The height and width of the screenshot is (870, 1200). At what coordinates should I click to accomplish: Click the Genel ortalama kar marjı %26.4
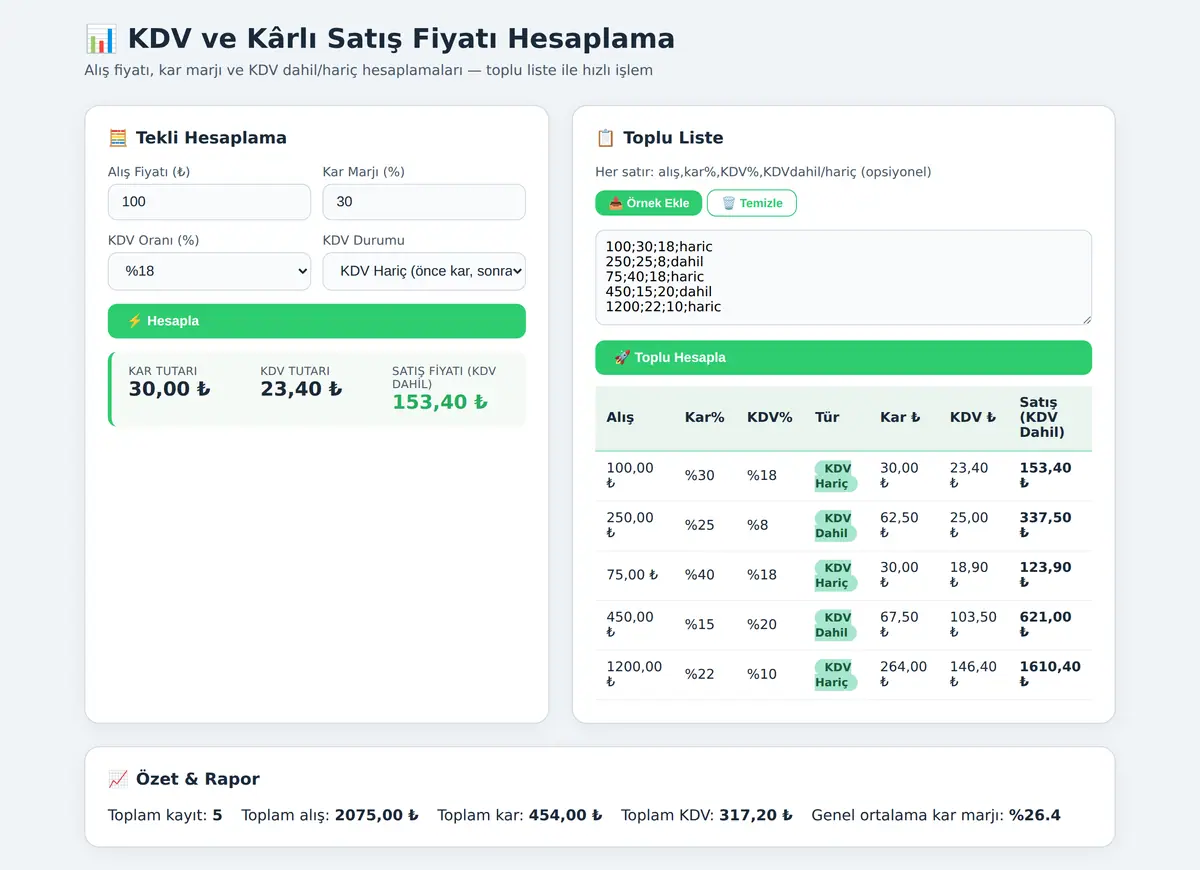(x=936, y=815)
